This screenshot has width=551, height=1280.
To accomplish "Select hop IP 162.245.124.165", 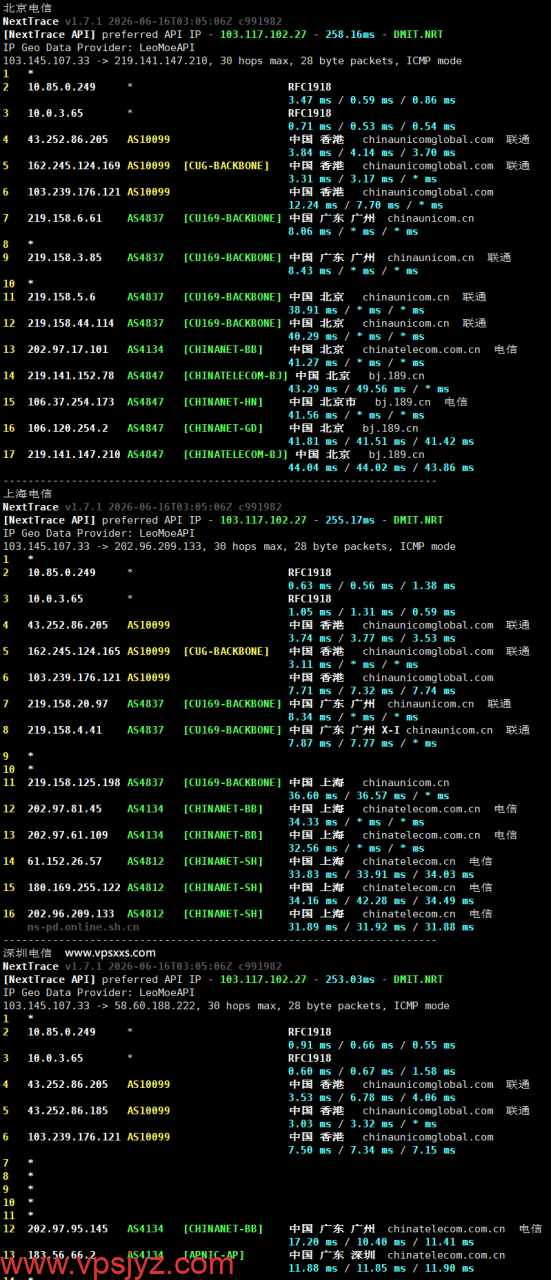I will tap(74, 651).
